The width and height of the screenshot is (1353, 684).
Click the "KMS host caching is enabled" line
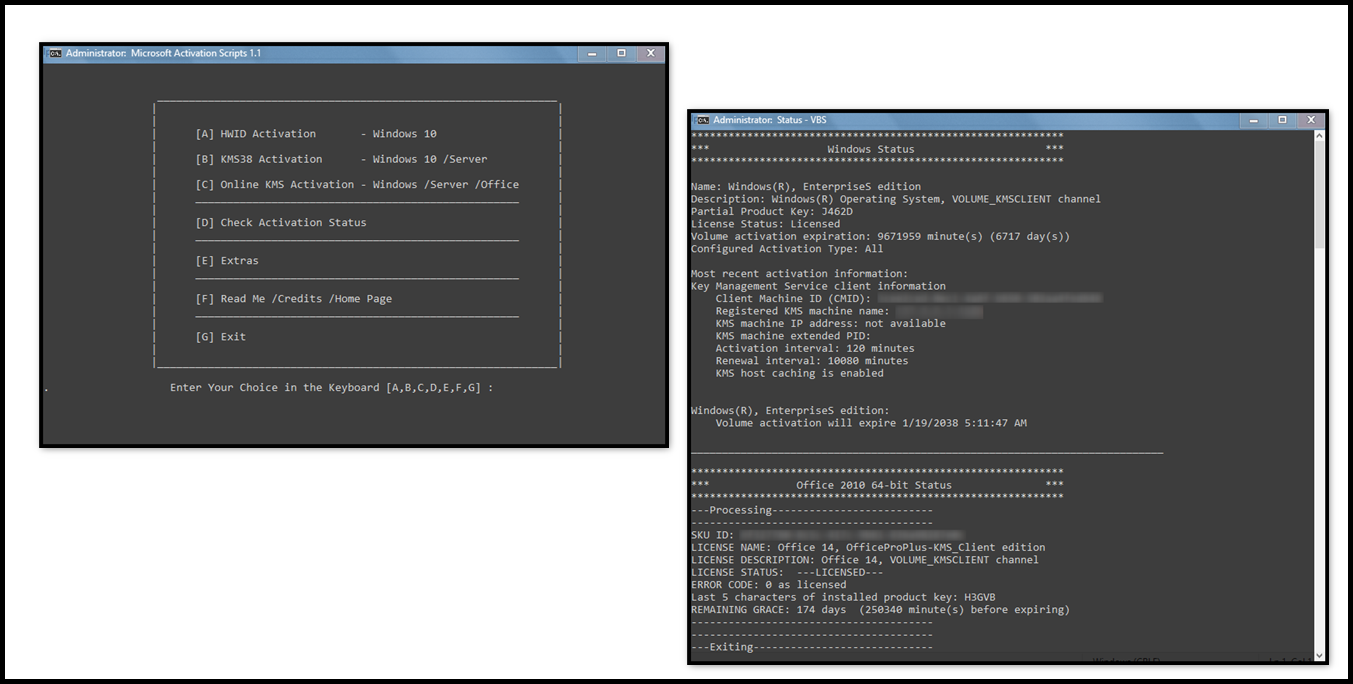800,373
